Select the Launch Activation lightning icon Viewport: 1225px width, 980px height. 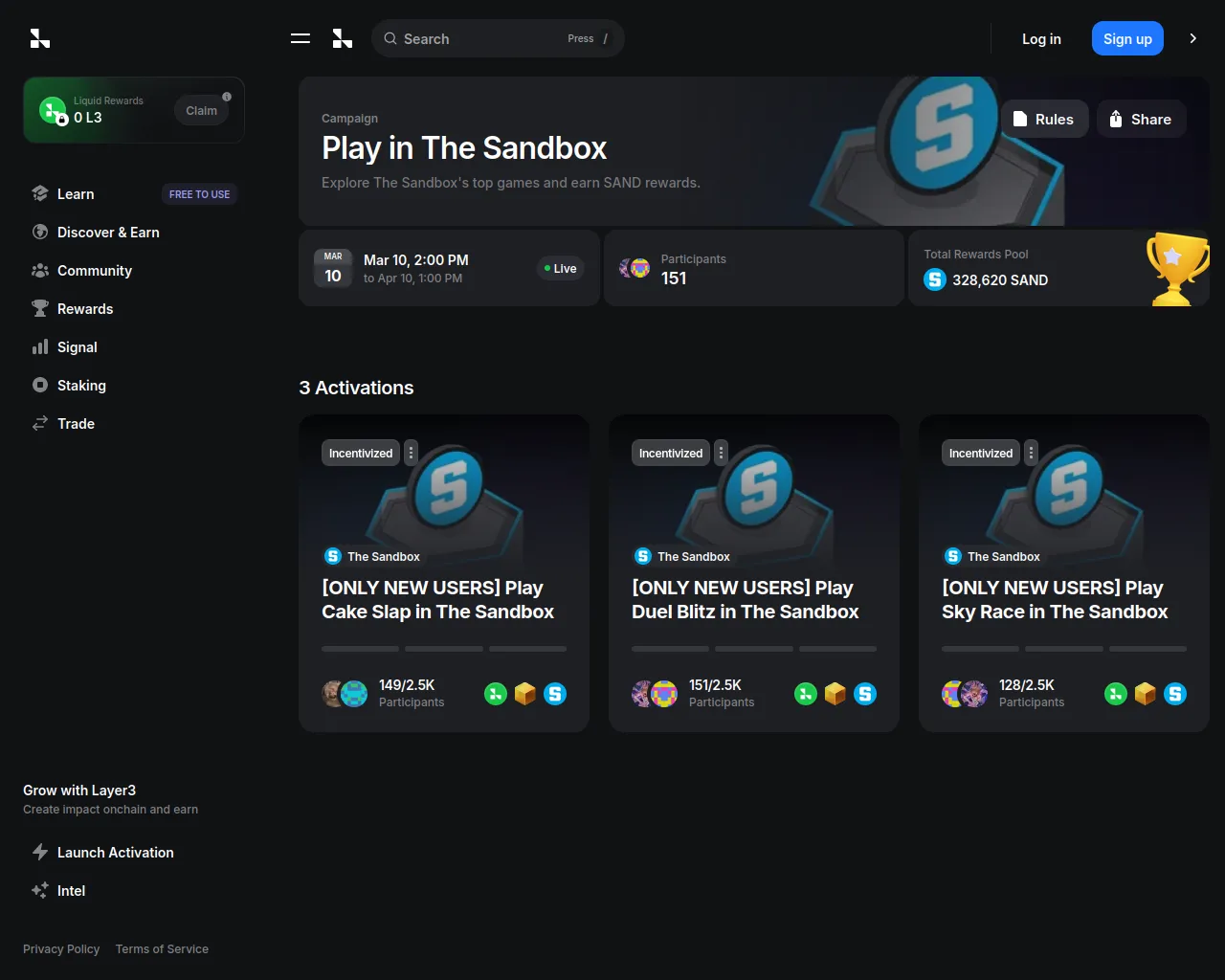pyautogui.click(x=40, y=852)
